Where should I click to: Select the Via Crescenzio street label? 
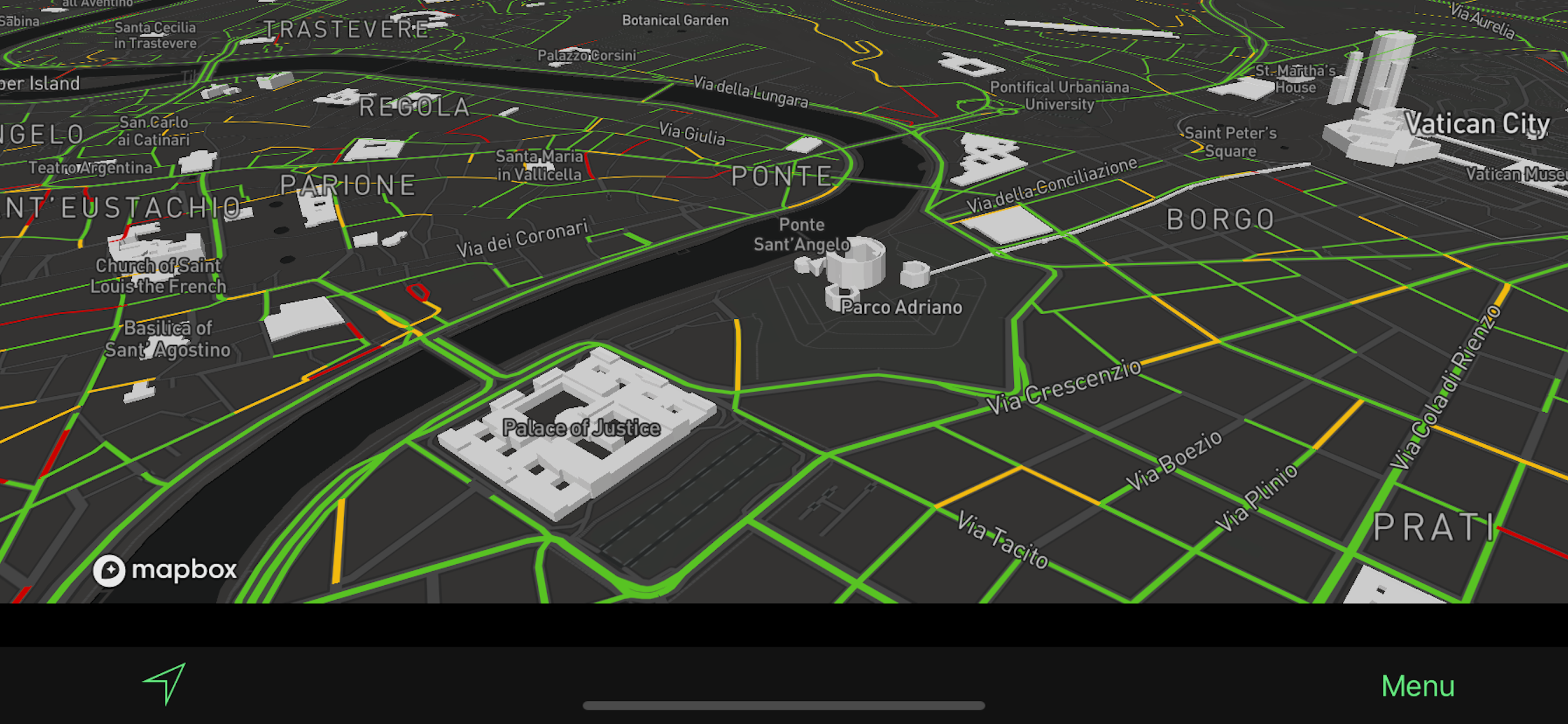tap(1063, 387)
